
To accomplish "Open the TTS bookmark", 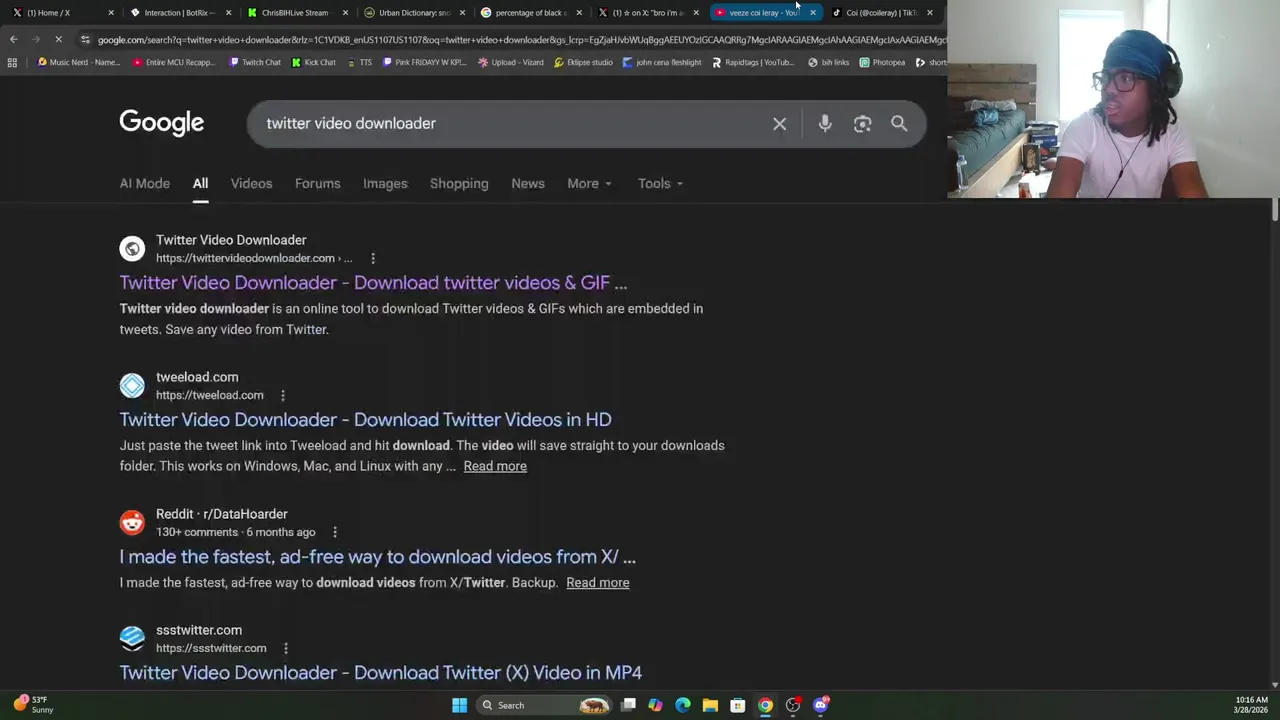I will click(359, 62).
